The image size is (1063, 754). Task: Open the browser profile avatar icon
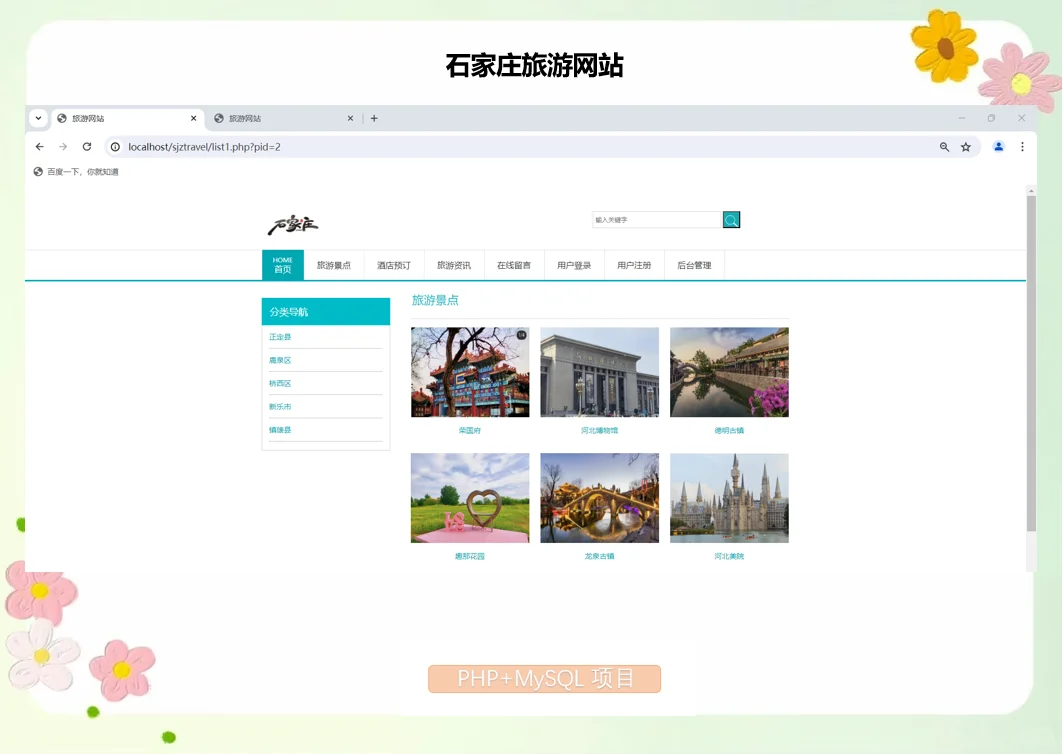tap(997, 146)
